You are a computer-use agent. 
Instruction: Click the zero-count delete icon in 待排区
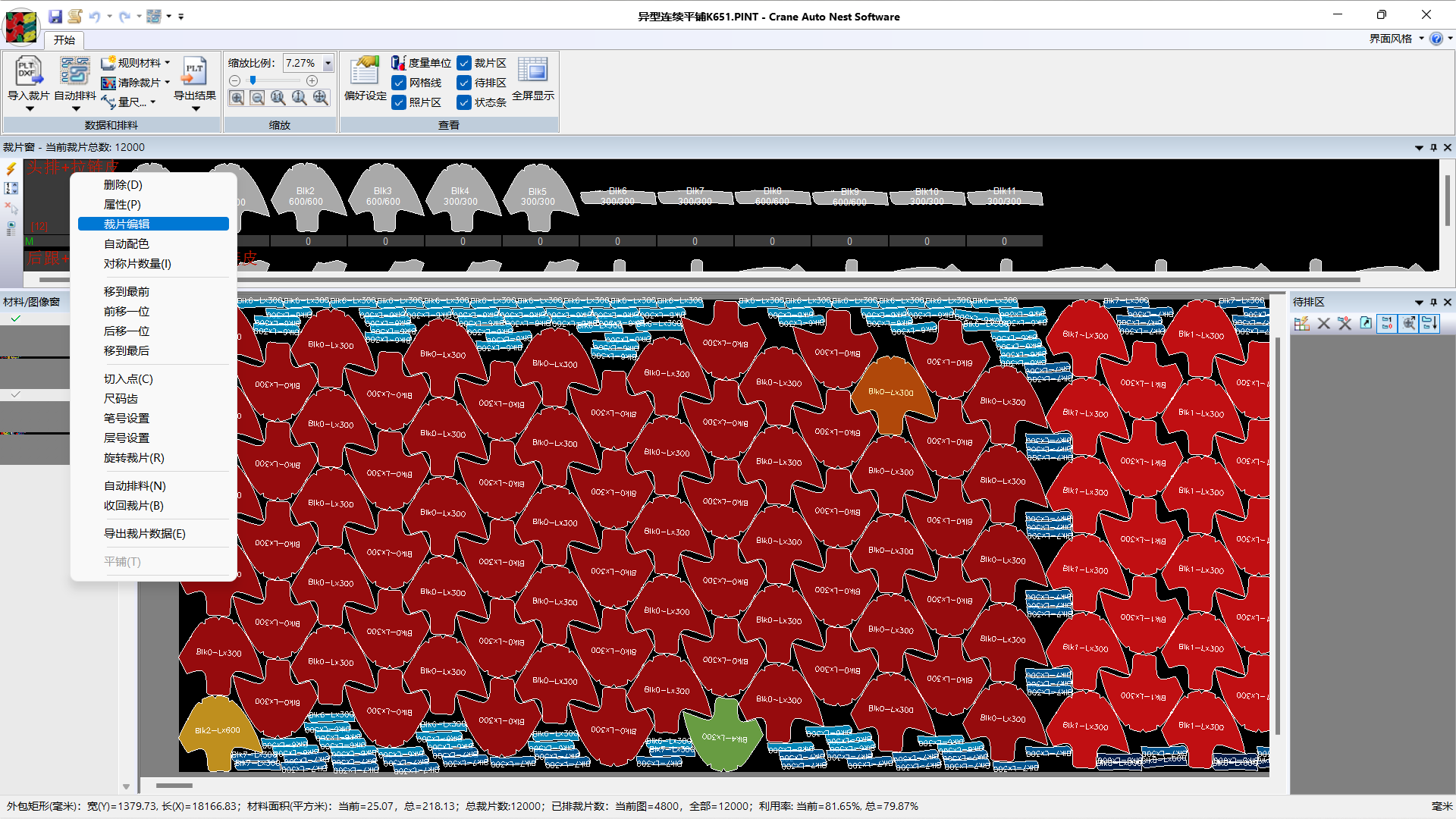1345,324
